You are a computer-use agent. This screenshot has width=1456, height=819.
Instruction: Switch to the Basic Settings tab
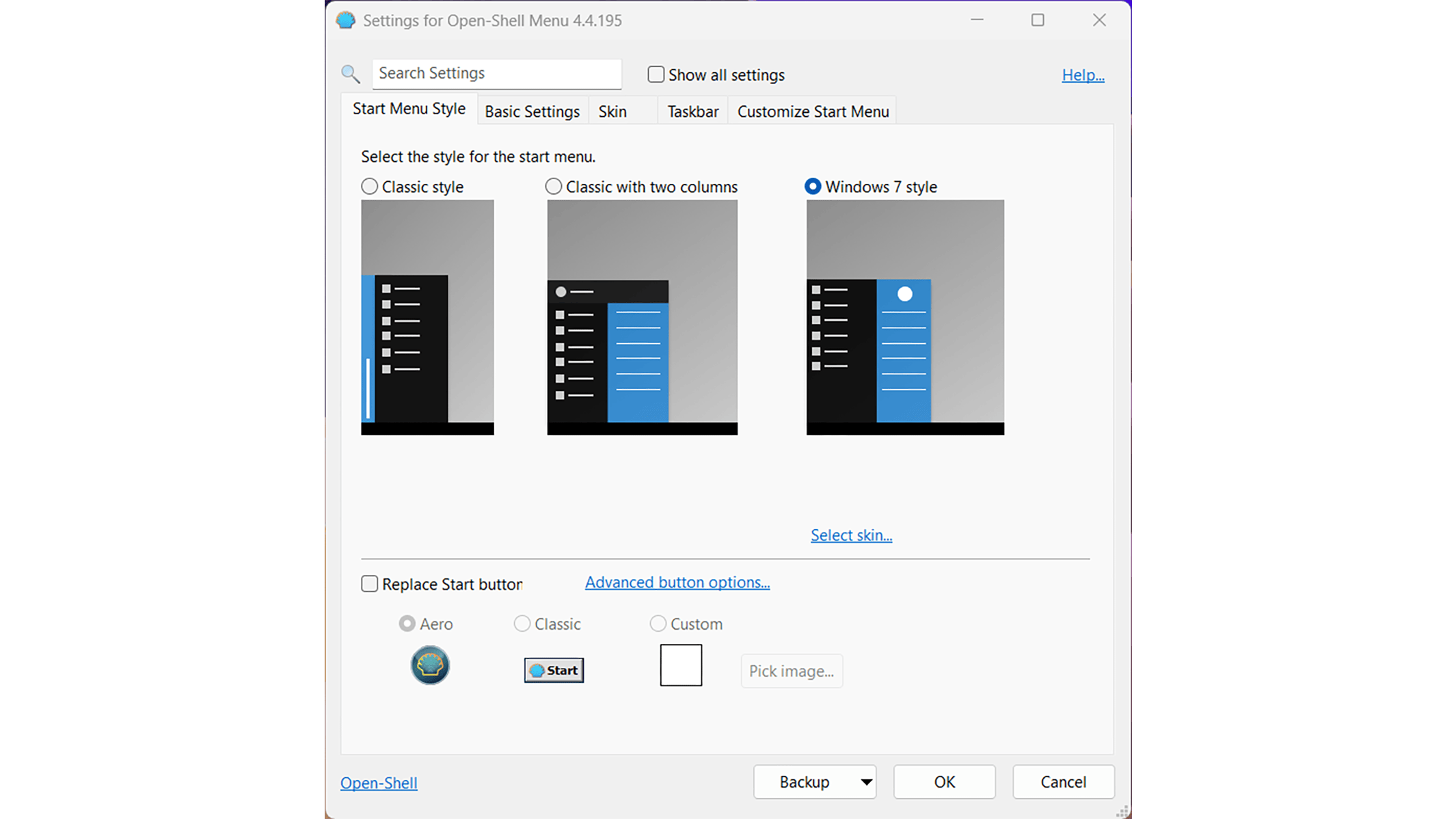pyautogui.click(x=532, y=111)
